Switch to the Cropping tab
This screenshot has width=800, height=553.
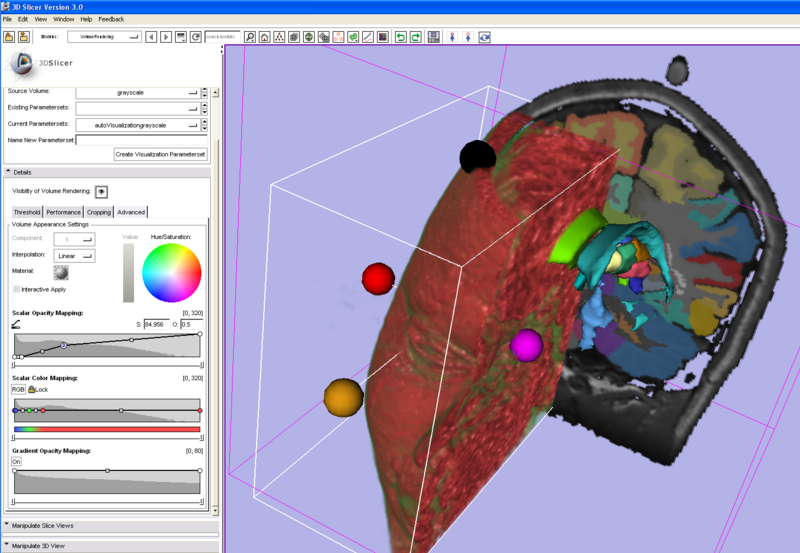99,212
